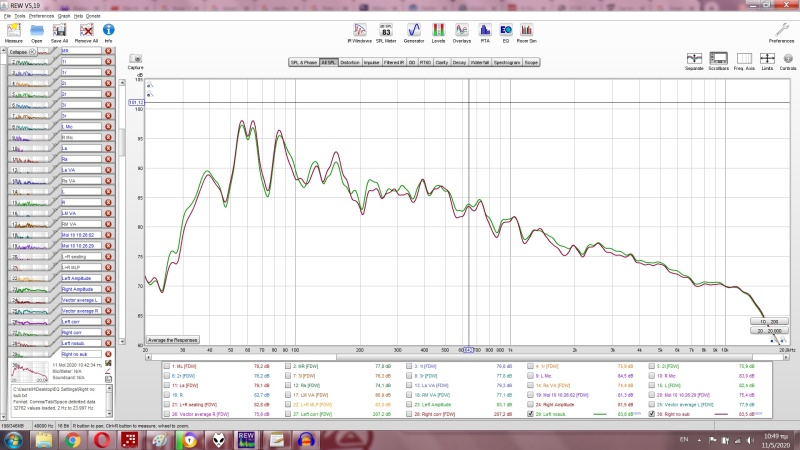Viewport: 800px width, 450px height.
Task: Open the EQ window
Action: coord(506,32)
